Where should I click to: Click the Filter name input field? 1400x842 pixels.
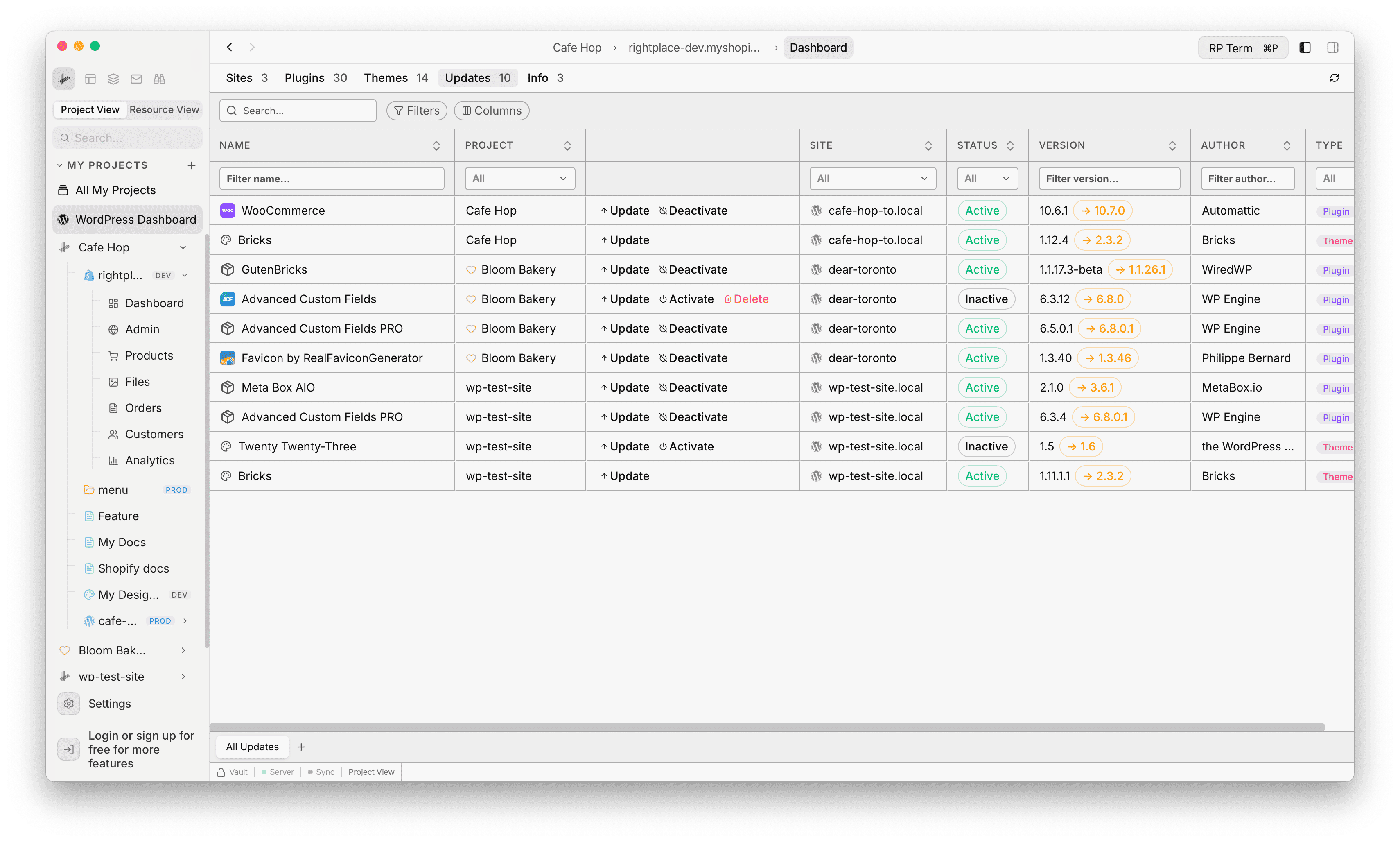click(x=332, y=178)
